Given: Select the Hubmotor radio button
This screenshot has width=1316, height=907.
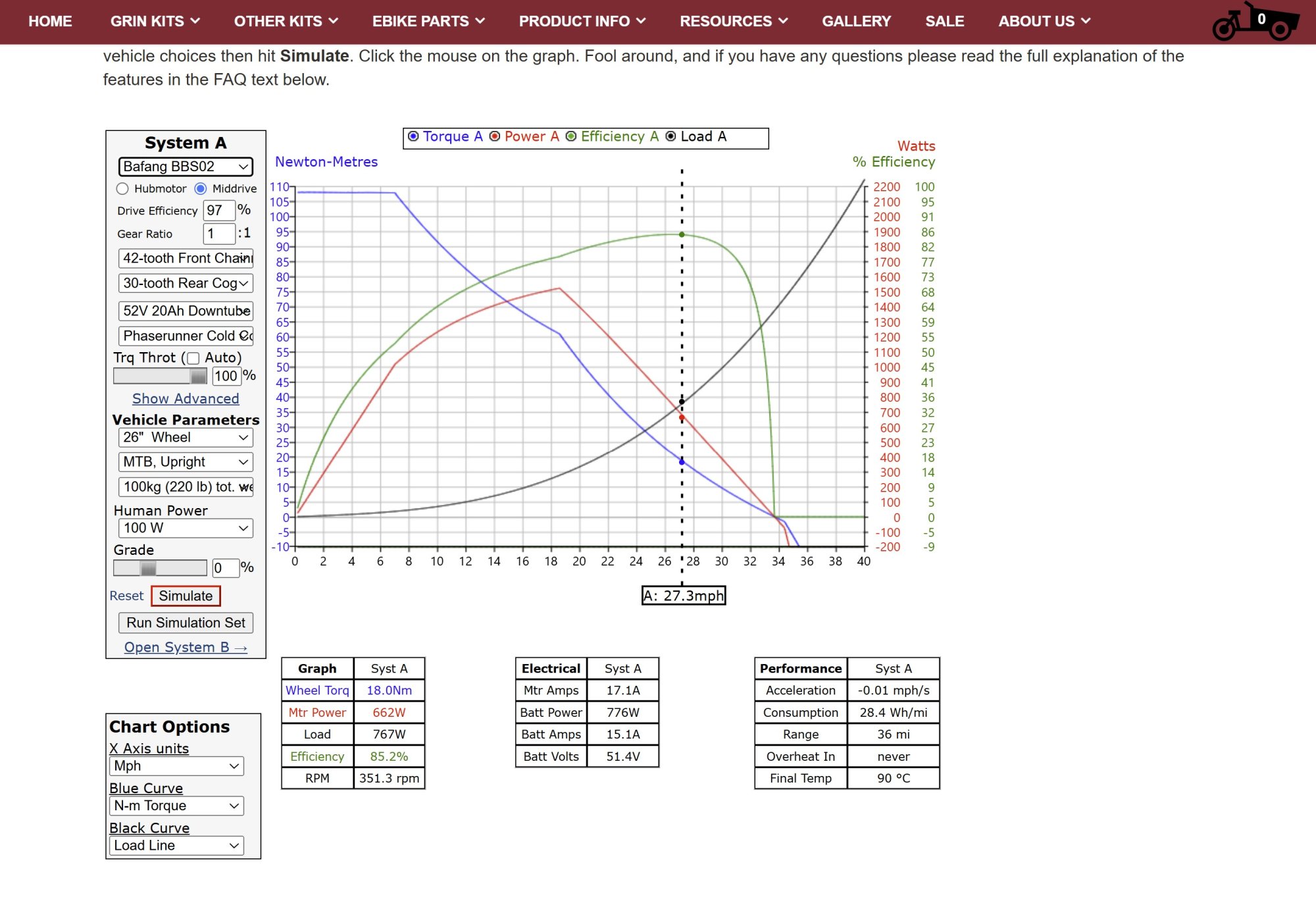Looking at the screenshot, I should 122,189.
